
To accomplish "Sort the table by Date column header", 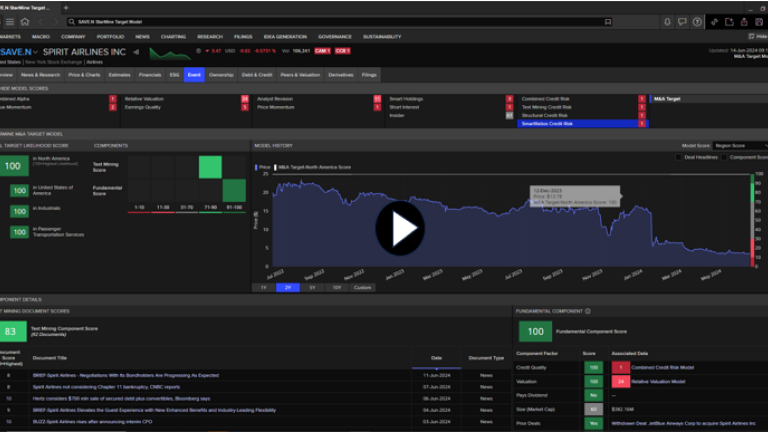I will [436, 357].
